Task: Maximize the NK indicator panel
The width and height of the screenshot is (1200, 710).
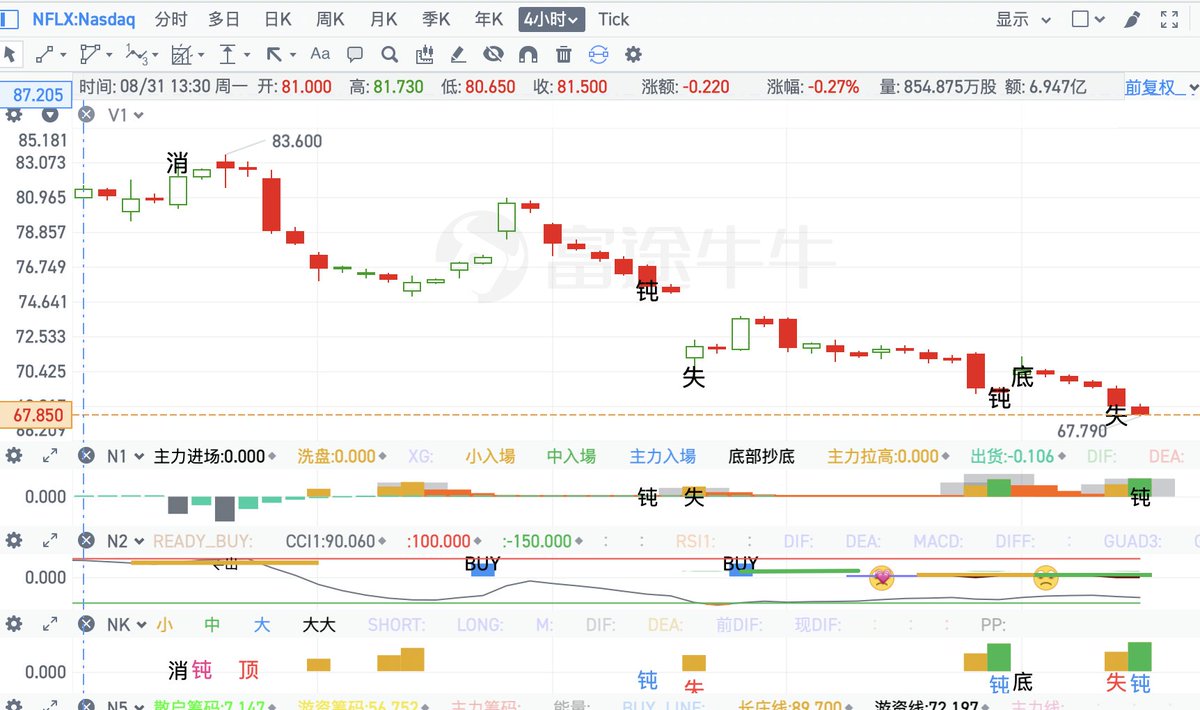Action: 50,624
